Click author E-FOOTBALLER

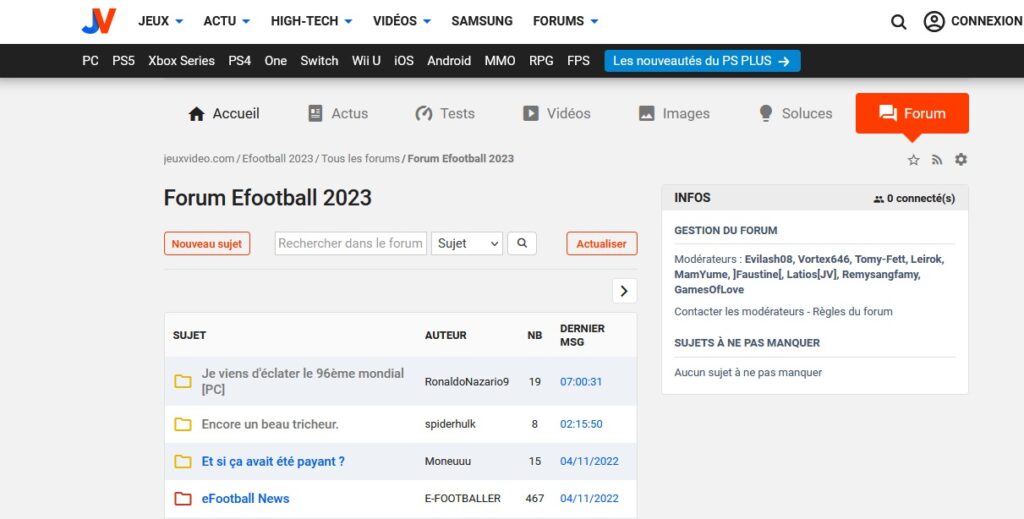pos(462,499)
